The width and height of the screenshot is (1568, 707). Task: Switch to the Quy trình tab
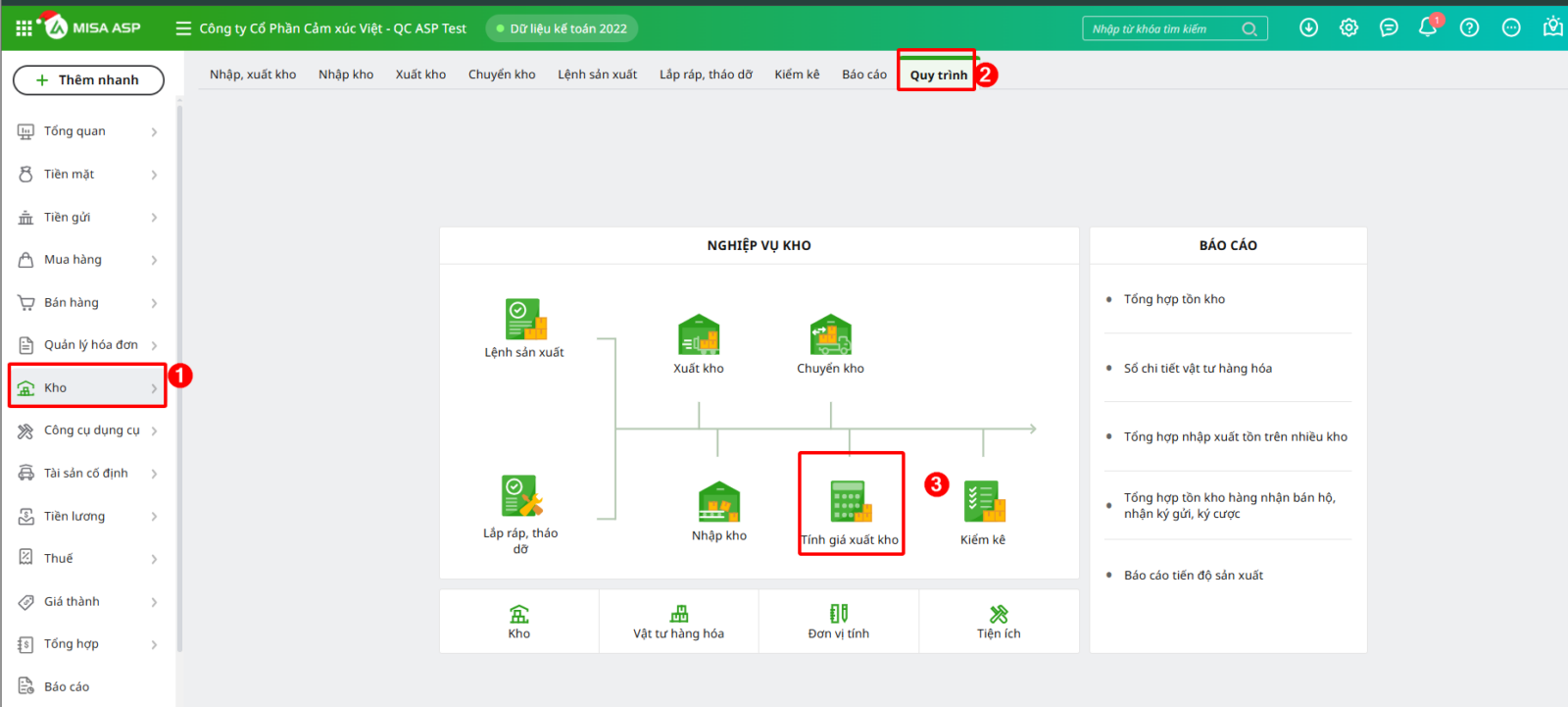(938, 75)
